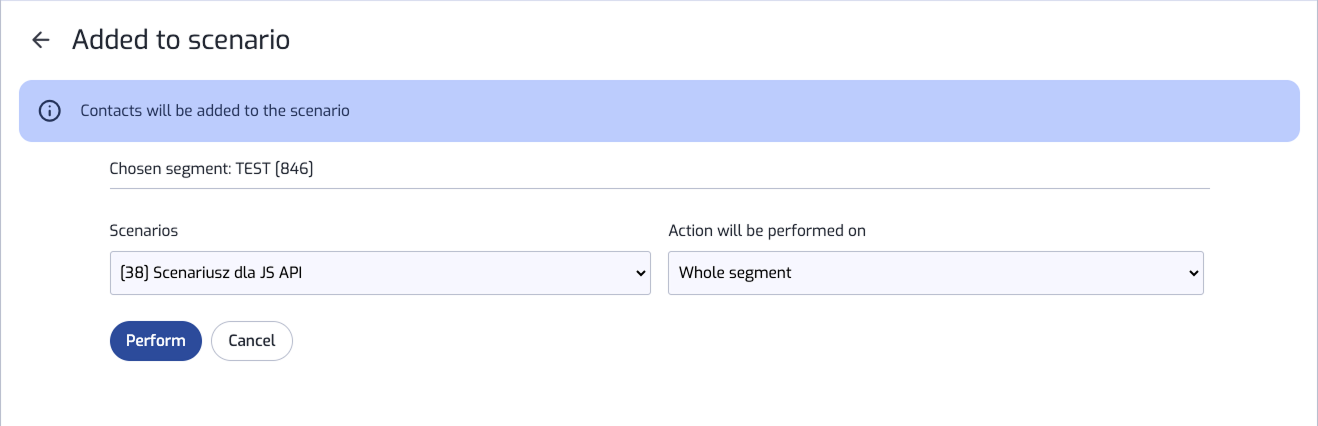Image resolution: width=1318 pixels, height=426 pixels.
Task: Click the separator line under Chosen segment
Action: tap(660, 188)
